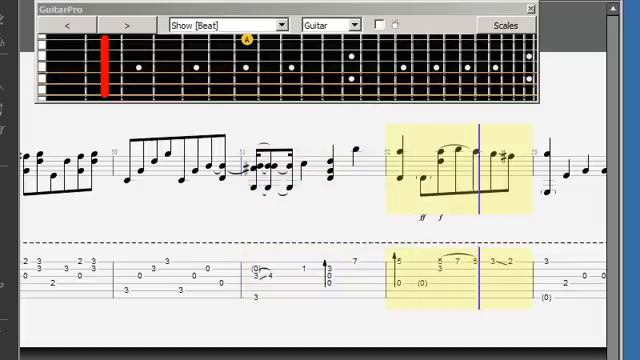Select tab number 1 in the tablature
Viewport: 640px width, 360px height.
304,269
